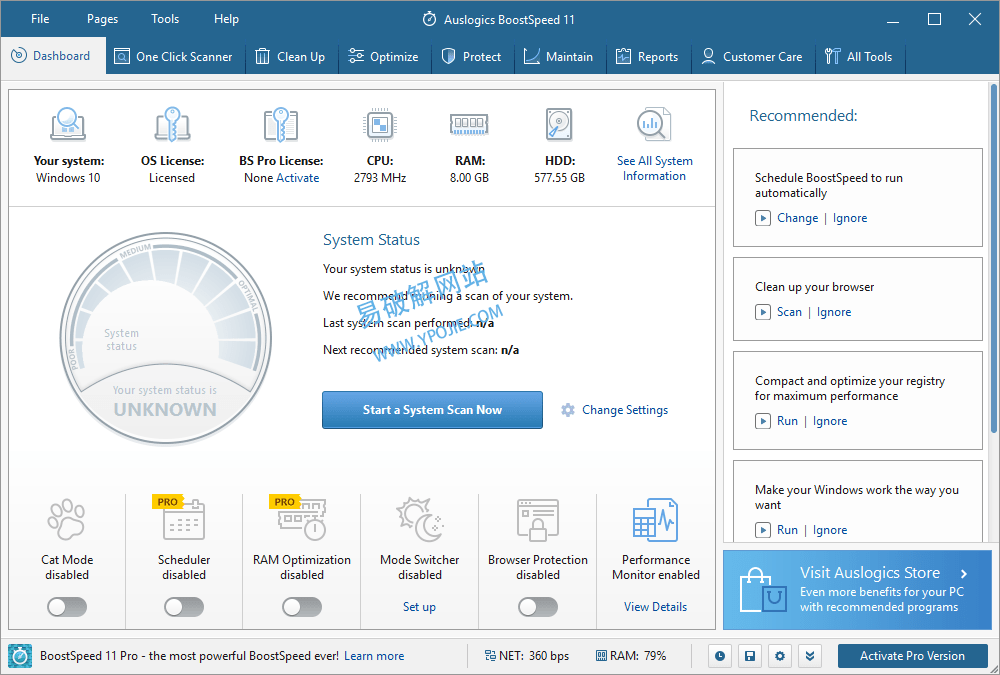Click the See All System Information link
This screenshot has width=1000, height=675.
[x=654, y=168]
